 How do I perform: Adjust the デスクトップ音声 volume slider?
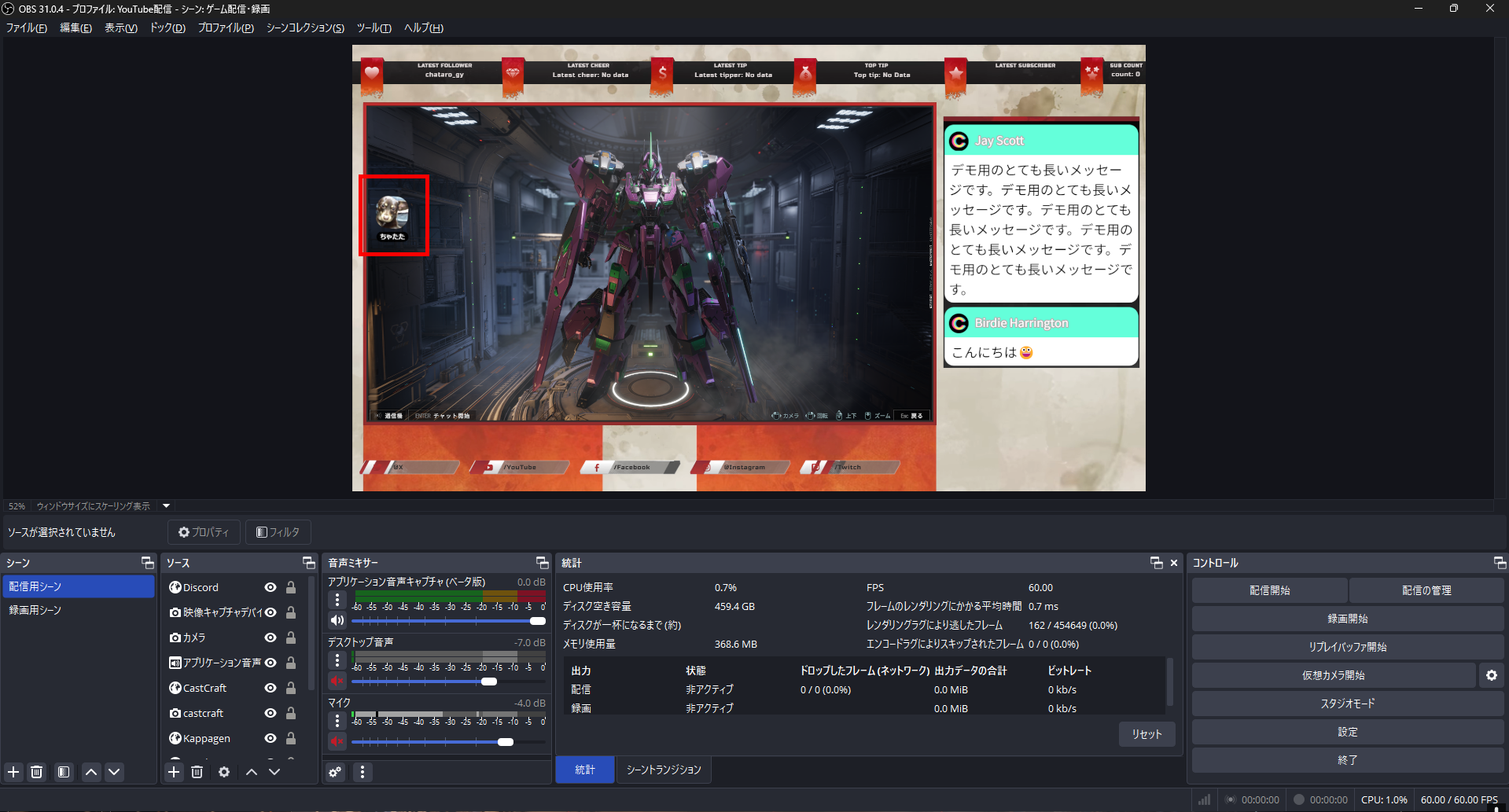pyautogui.click(x=448, y=682)
